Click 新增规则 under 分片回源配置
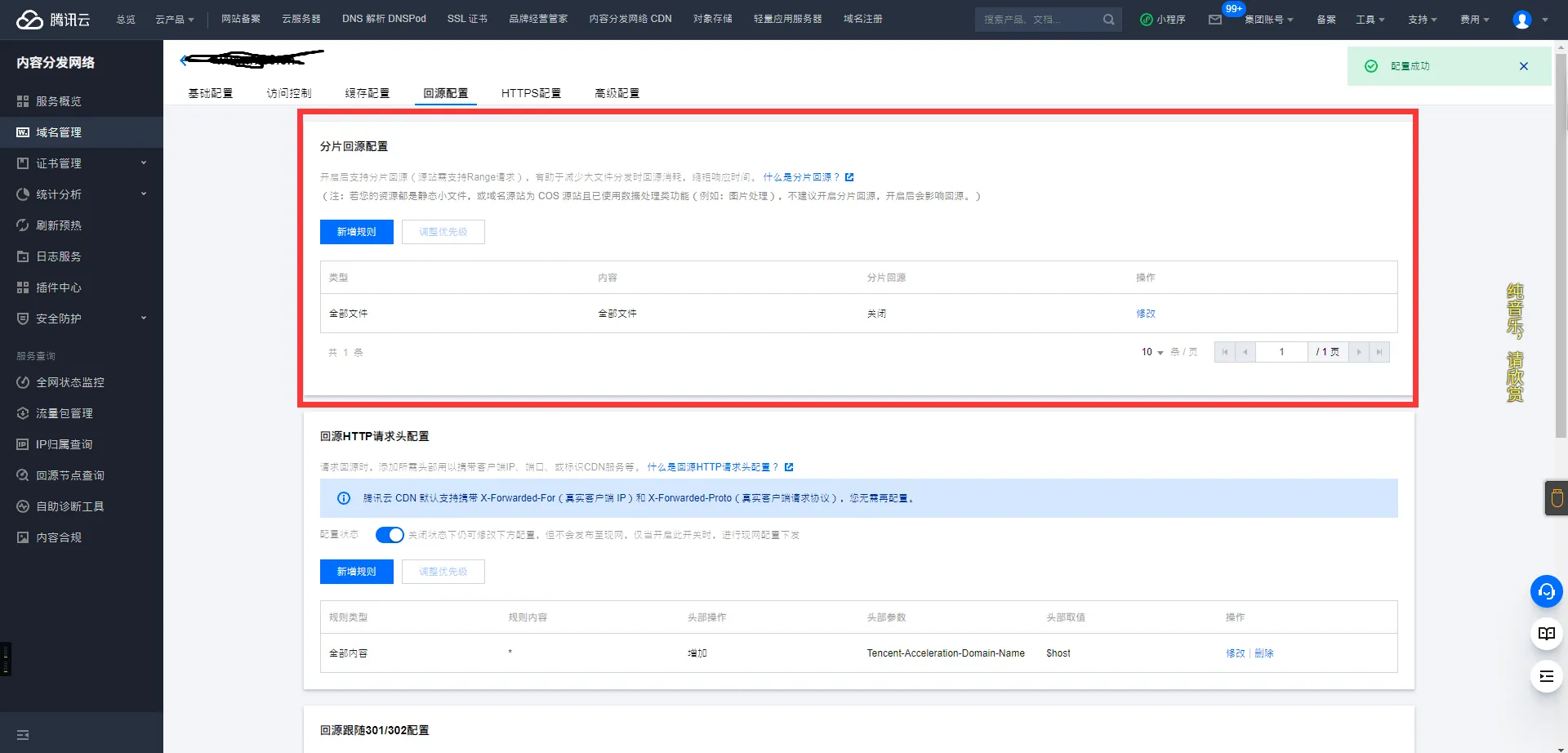This screenshot has width=1568, height=753. point(356,231)
